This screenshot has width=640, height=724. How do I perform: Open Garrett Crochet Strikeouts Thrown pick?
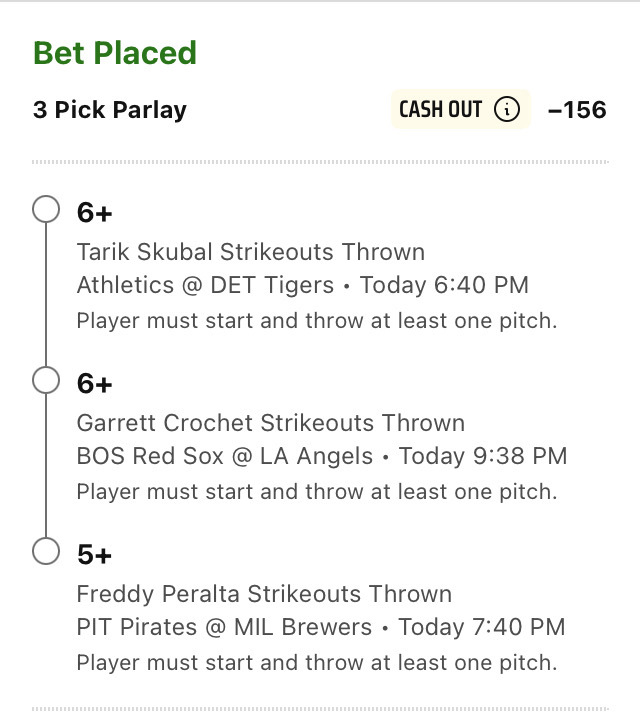(x=271, y=423)
